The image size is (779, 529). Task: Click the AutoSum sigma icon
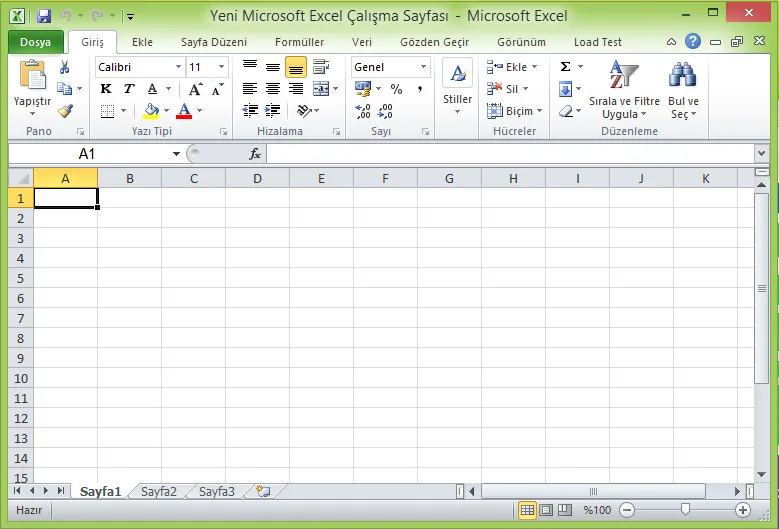pos(565,67)
